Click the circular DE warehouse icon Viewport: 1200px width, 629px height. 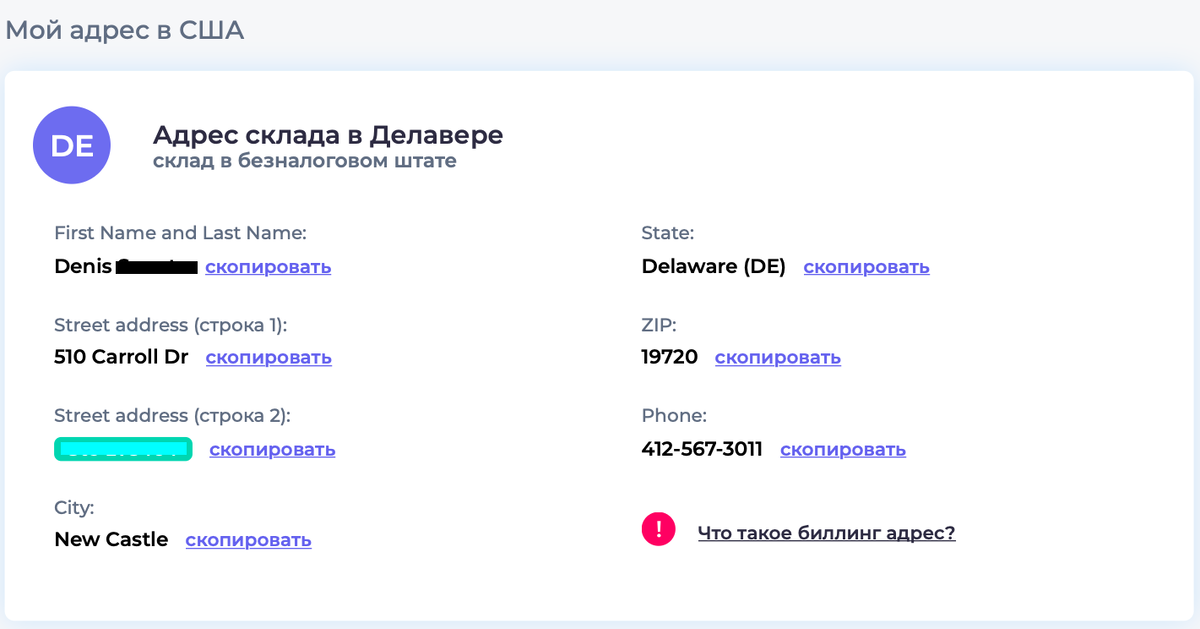[x=72, y=145]
